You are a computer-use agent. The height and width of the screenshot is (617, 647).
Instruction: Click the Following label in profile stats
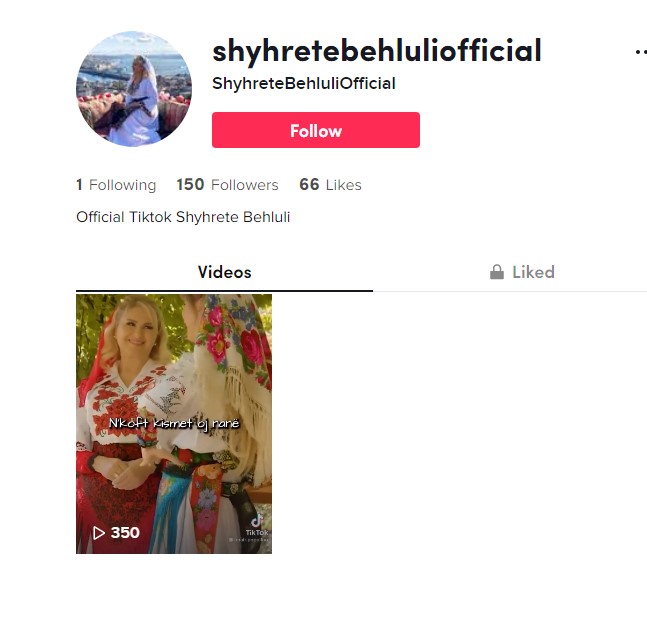point(123,185)
